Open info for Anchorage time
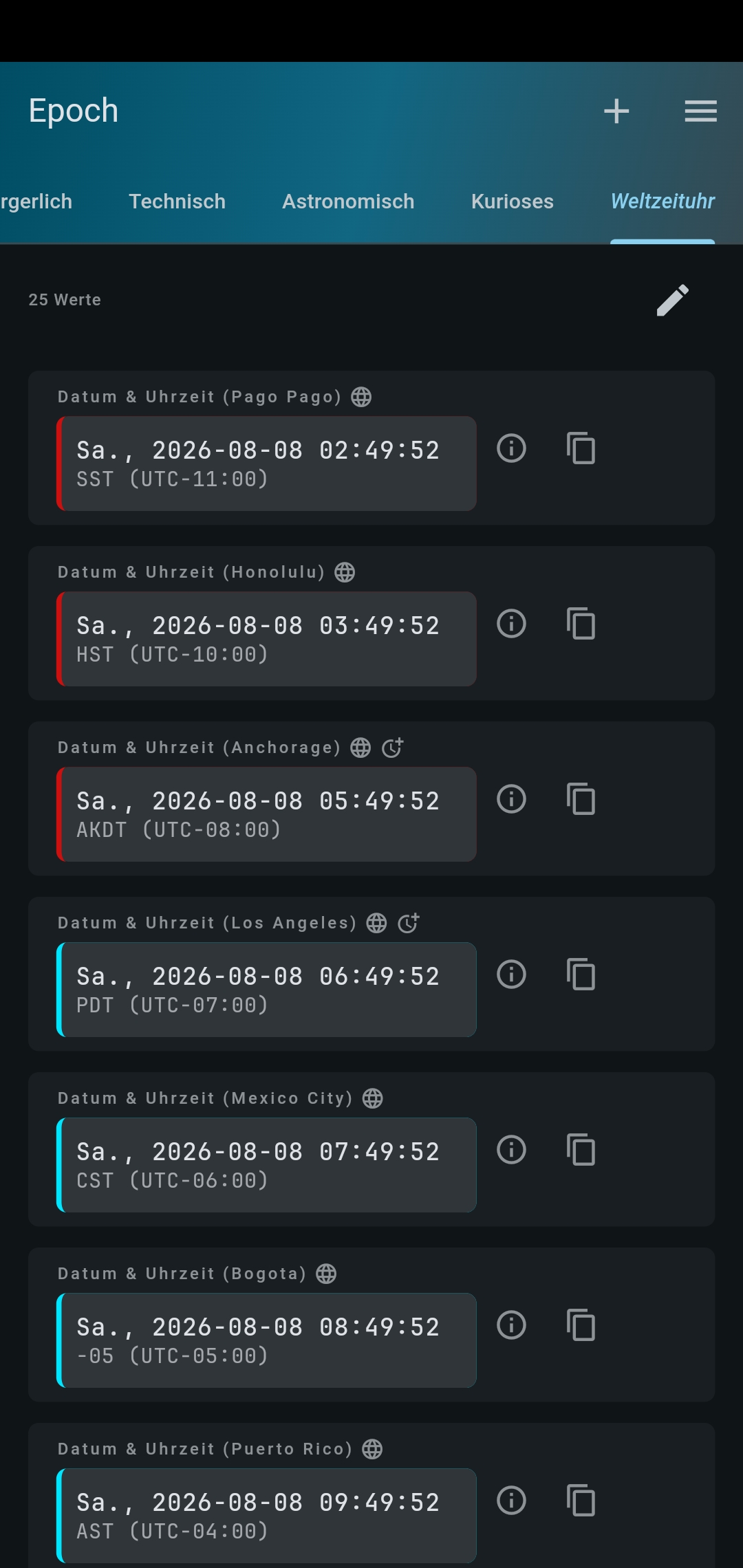This screenshot has height=1568, width=743. point(511,799)
